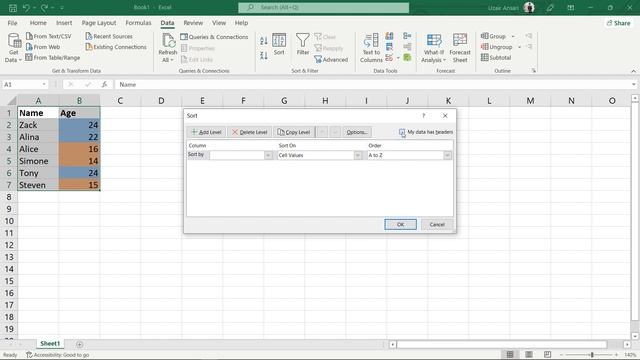Image resolution: width=640 pixels, height=360 pixels.
Task: Click the Redo arrow in the title bar
Action: coord(44,8)
